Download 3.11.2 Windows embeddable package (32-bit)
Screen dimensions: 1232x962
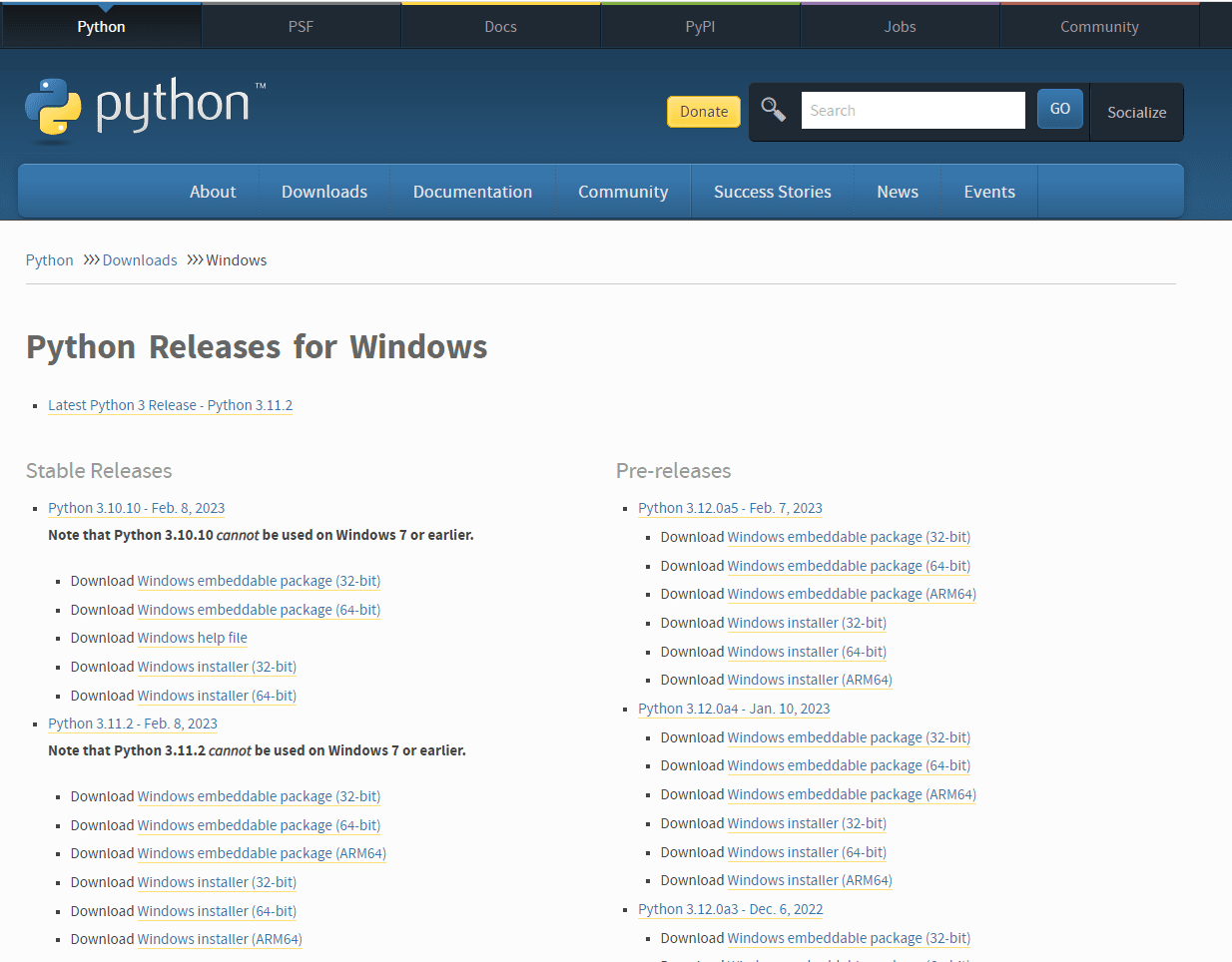[259, 796]
